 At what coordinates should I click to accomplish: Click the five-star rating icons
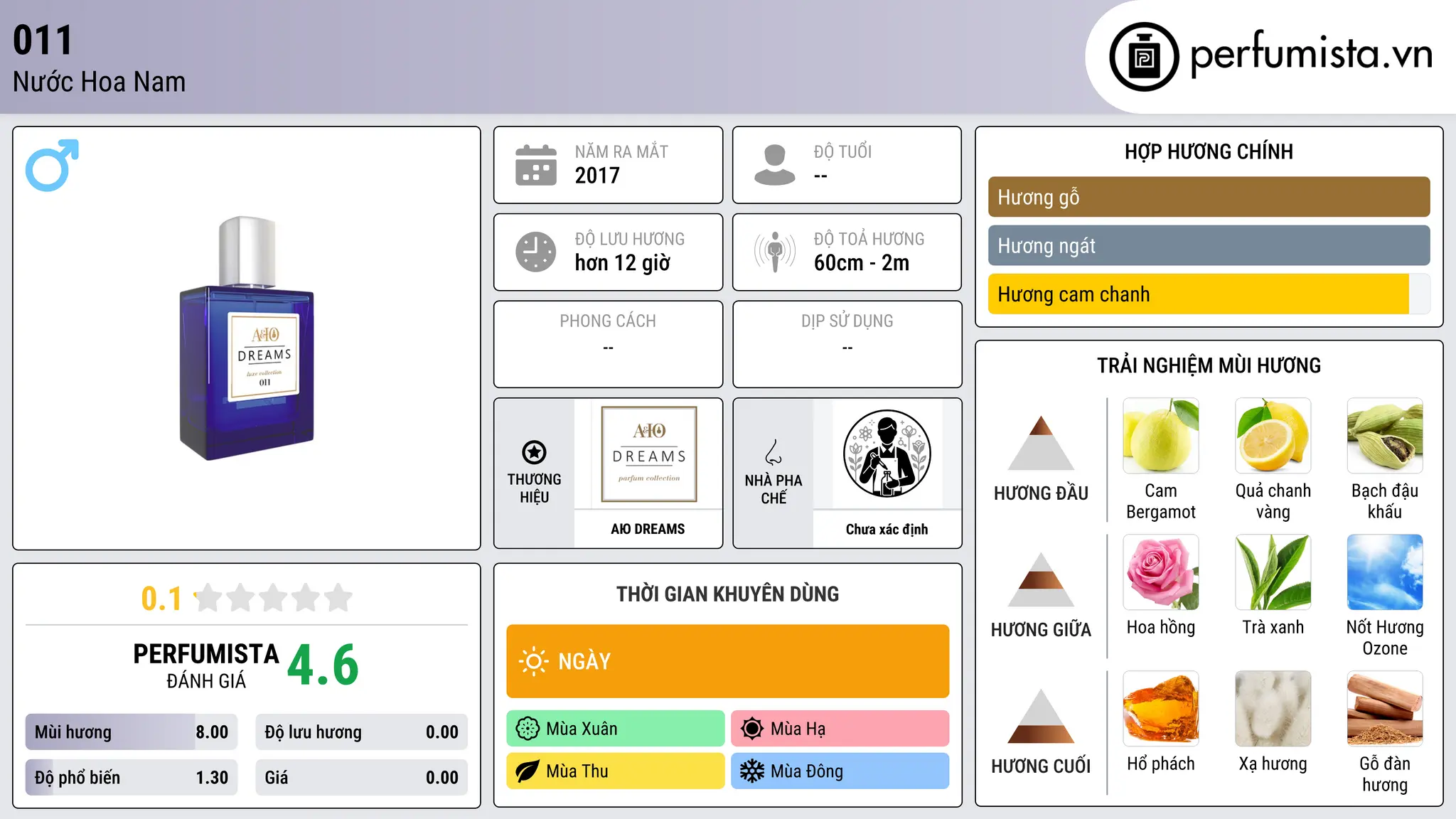click(273, 598)
